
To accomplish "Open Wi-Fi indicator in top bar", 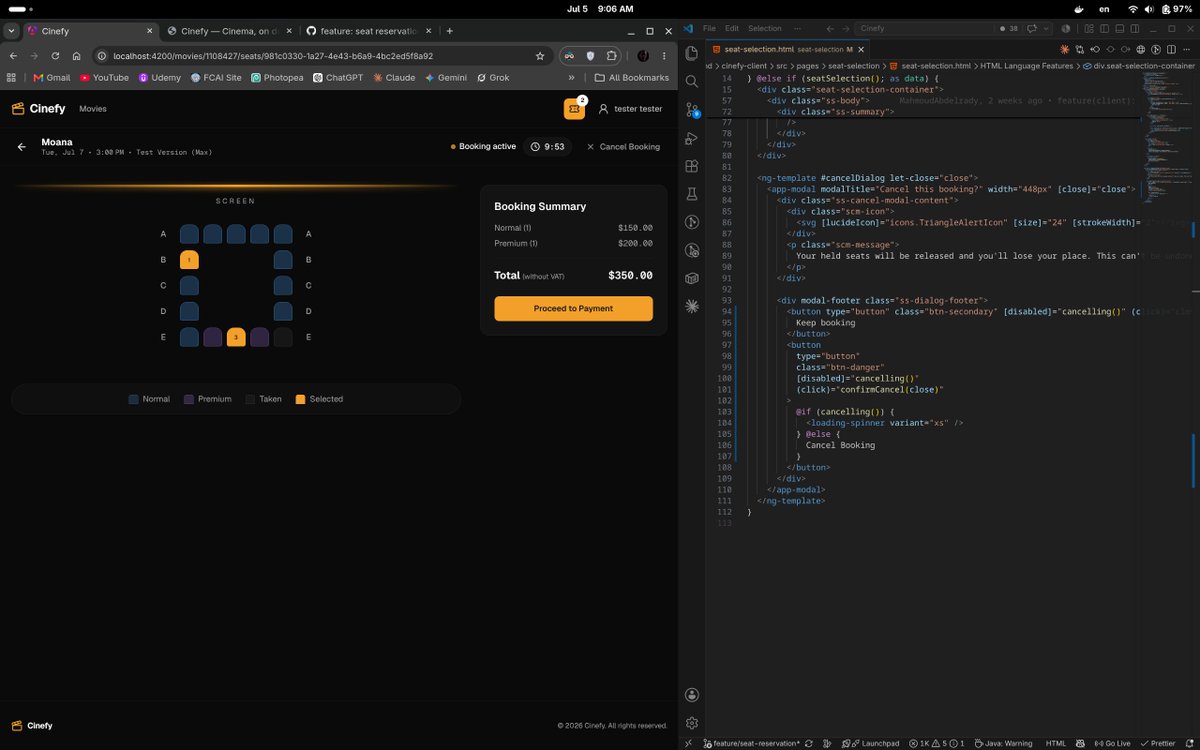I will point(1132,9).
